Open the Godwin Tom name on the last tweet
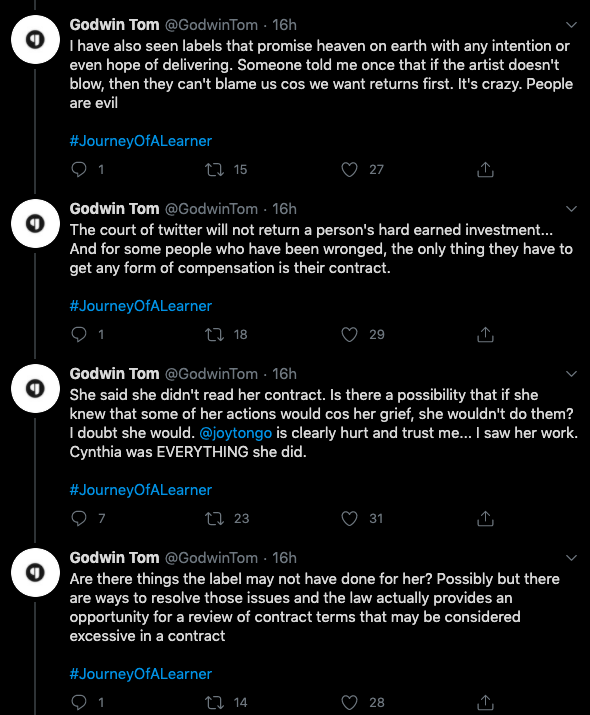This screenshot has height=715, width=590. (x=114, y=557)
